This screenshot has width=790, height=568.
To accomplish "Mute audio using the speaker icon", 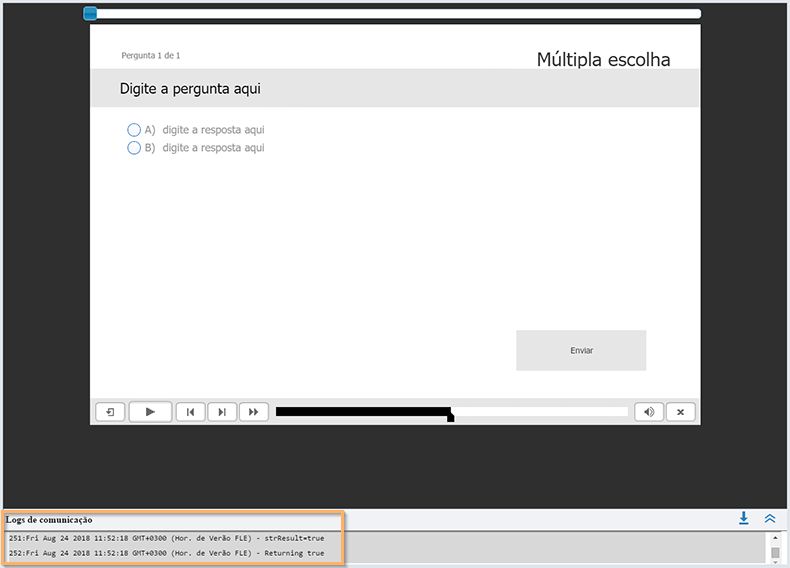I will pos(649,412).
